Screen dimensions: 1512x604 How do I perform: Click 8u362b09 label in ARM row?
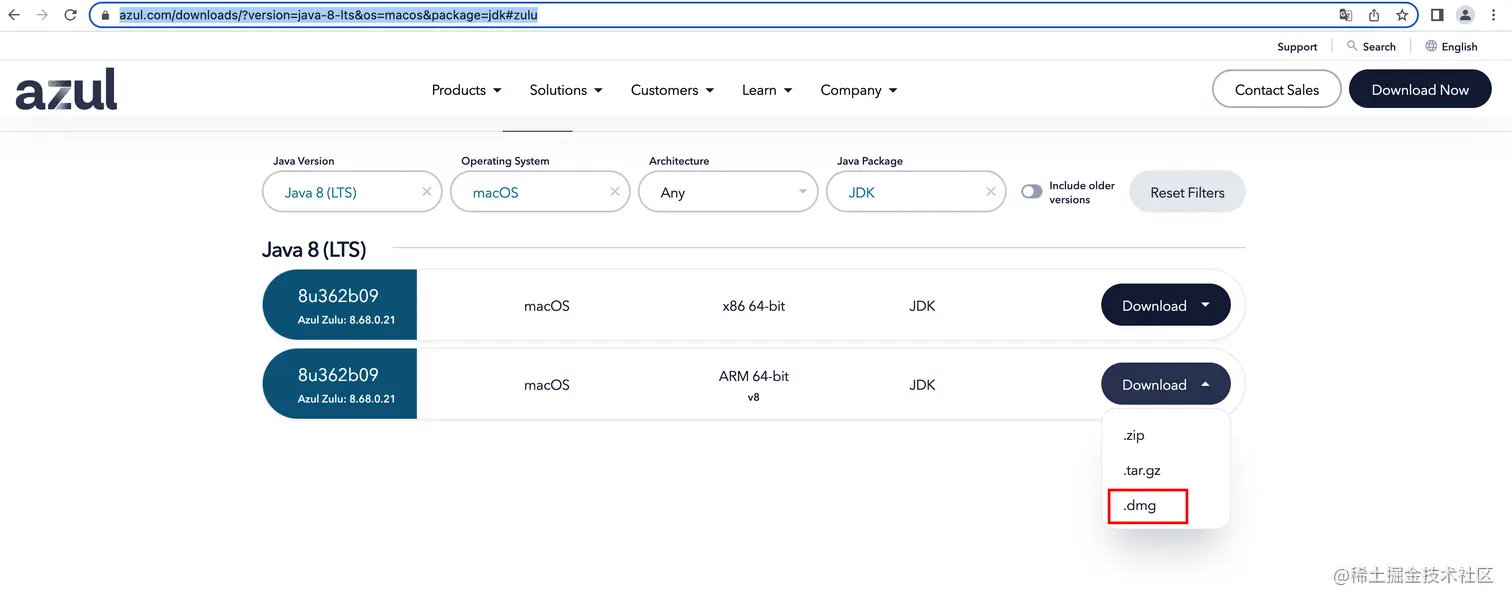[x=338, y=375]
